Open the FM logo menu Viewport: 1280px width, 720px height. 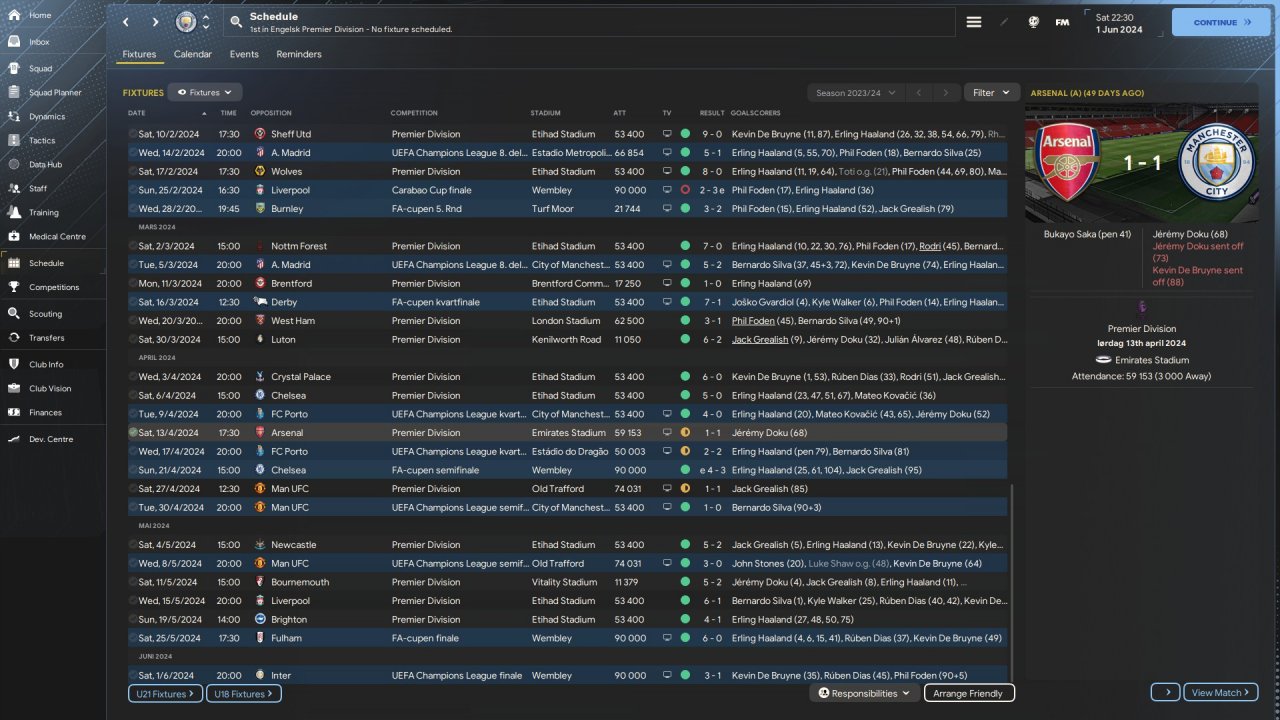(1062, 22)
